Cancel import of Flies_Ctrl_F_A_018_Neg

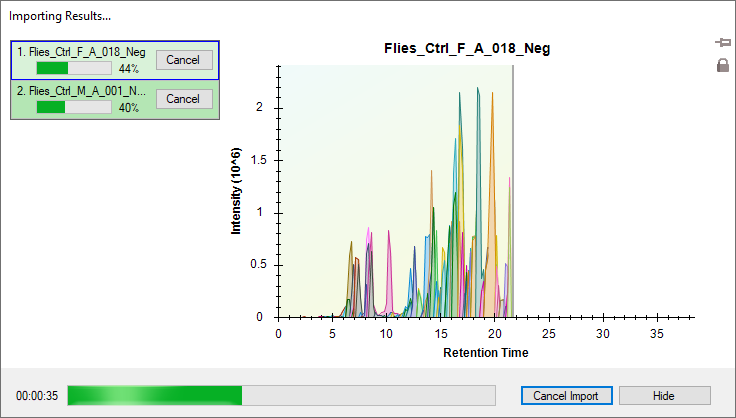184,60
